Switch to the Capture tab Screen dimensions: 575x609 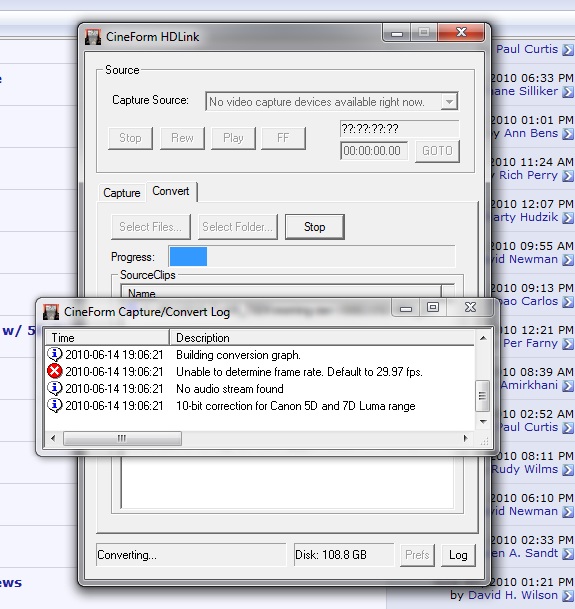pos(122,193)
